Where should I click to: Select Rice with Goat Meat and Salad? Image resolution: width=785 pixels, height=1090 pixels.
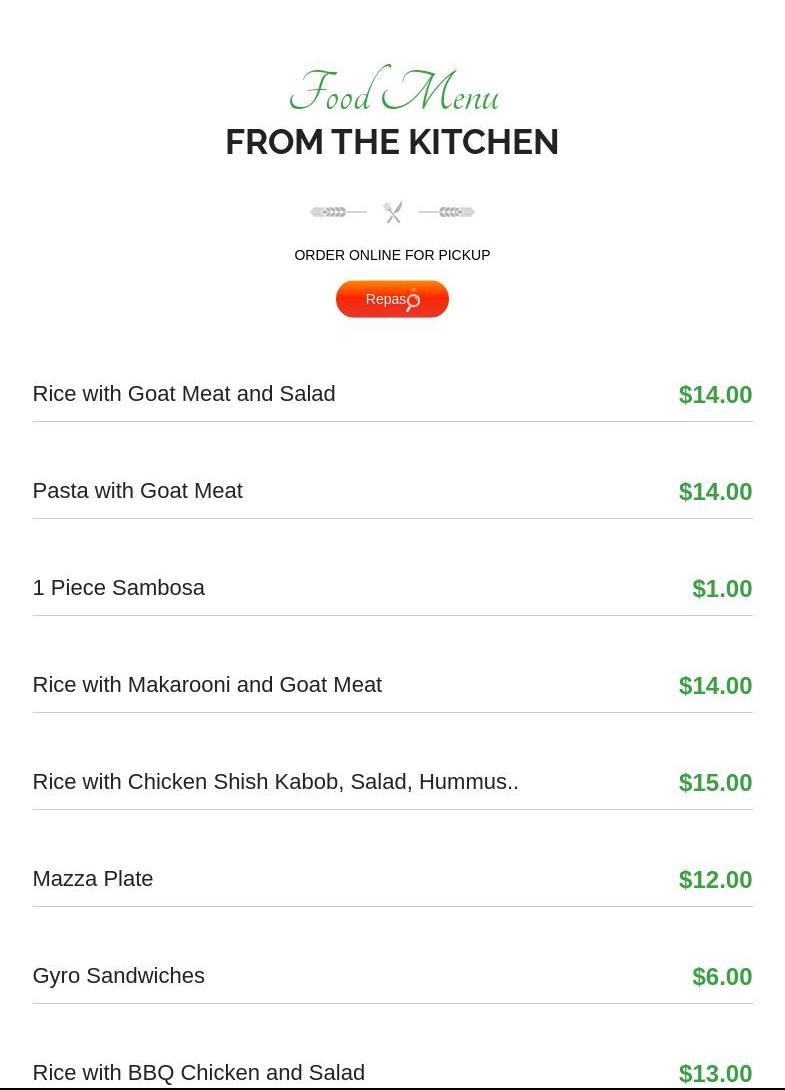pos(184,394)
